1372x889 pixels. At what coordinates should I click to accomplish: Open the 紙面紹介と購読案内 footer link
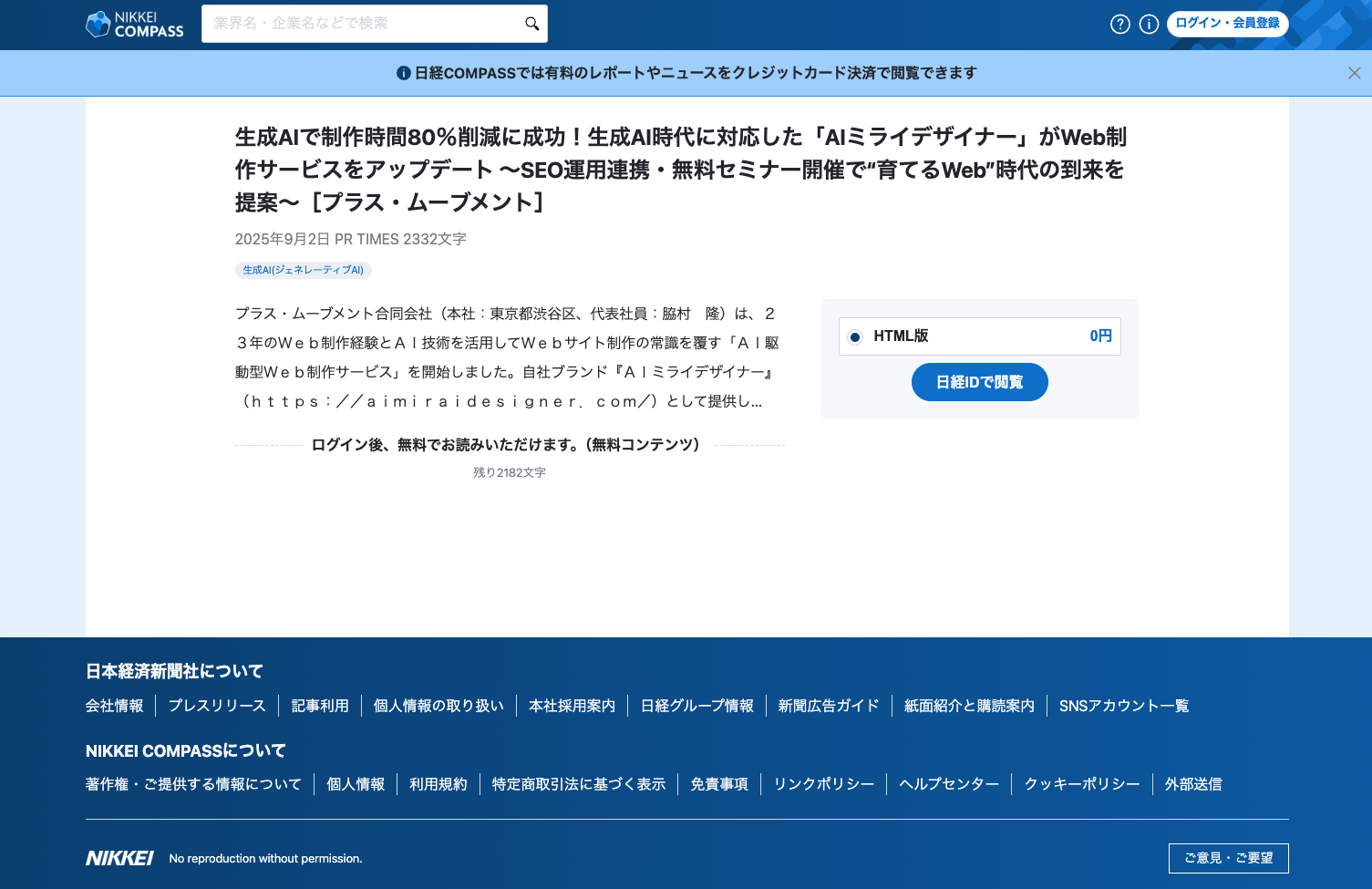[x=969, y=706]
